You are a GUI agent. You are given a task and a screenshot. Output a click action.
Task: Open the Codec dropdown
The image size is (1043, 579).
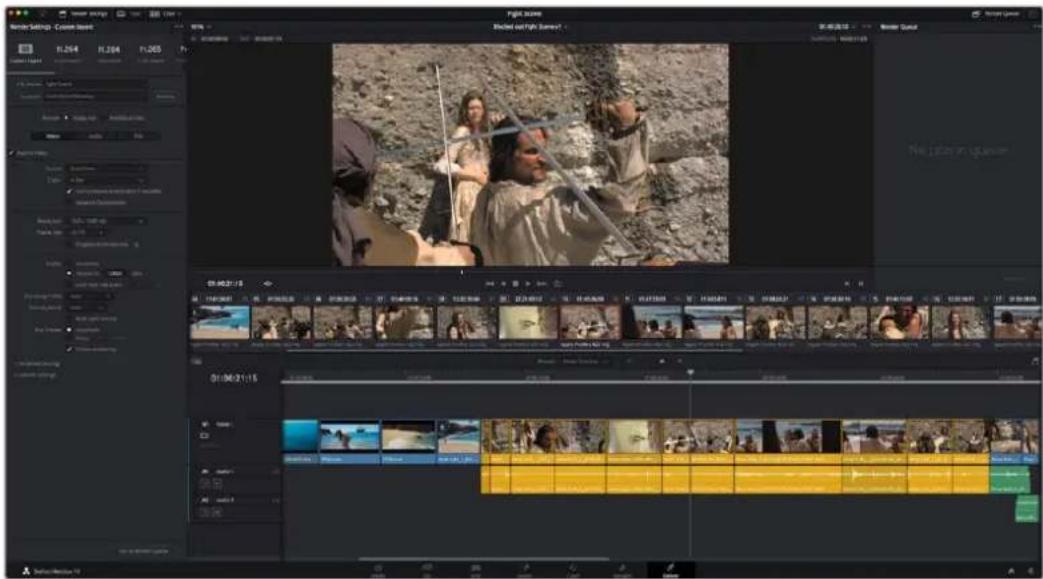(x=106, y=180)
